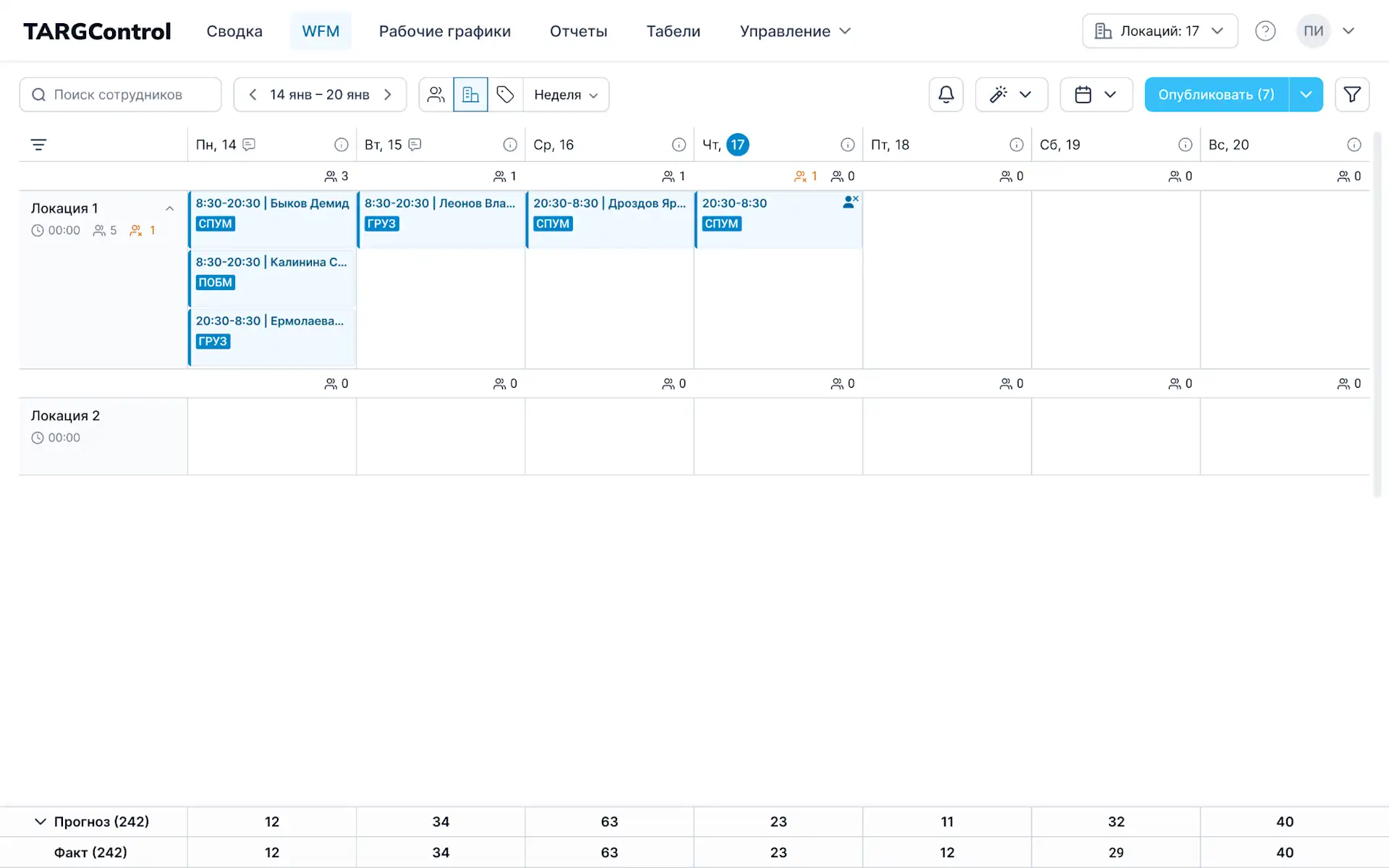Viewport: 1389px width, 868px height.
Task: Go to the previous week arrow
Action: (x=252, y=95)
